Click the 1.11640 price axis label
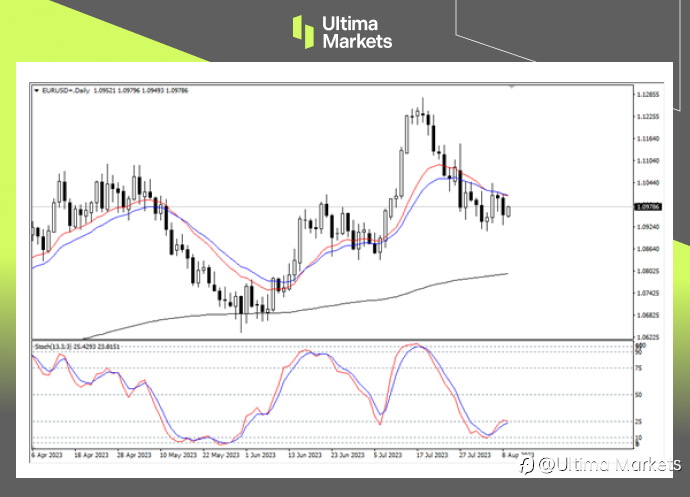Screen dimensions: 690x497 pos(648,139)
